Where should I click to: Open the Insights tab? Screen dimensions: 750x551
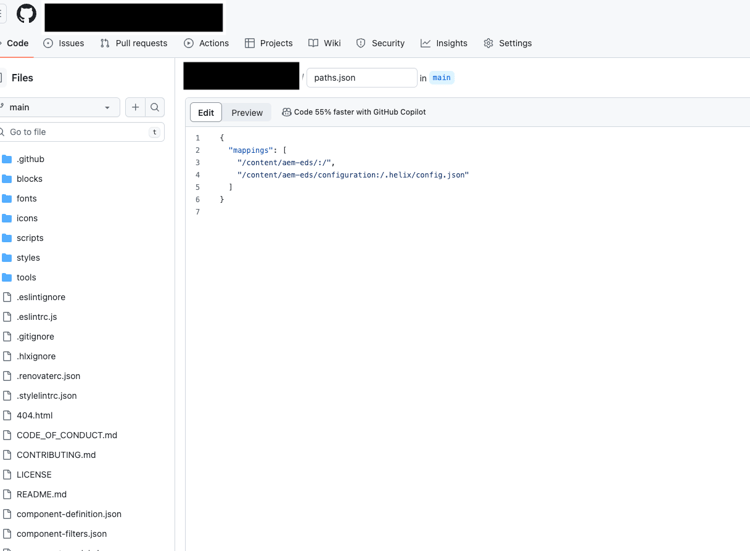click(443, 43)
